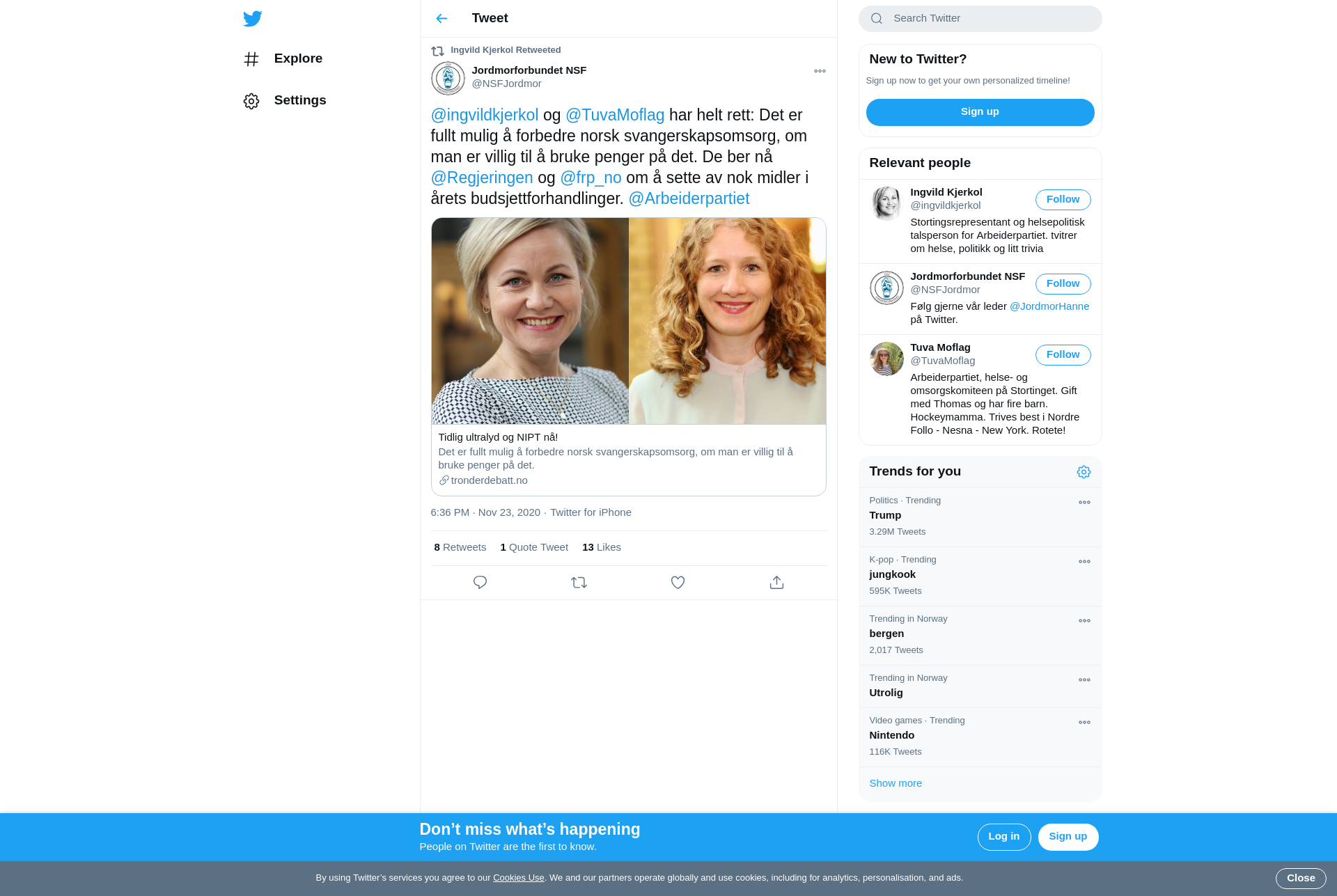The height and width of the screenshot is (896, 1337).
Task: Open the Trump trending topic
Action: coord(980,517)
